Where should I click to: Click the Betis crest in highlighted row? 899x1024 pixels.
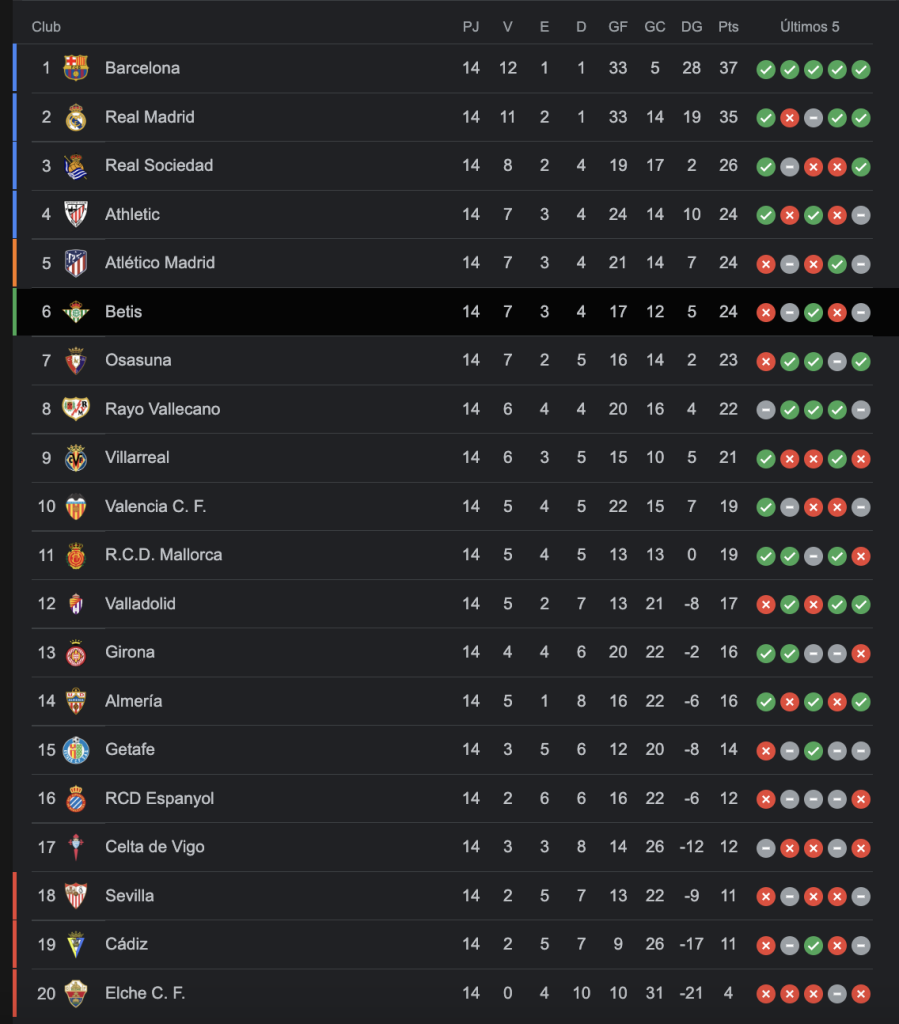76,312
